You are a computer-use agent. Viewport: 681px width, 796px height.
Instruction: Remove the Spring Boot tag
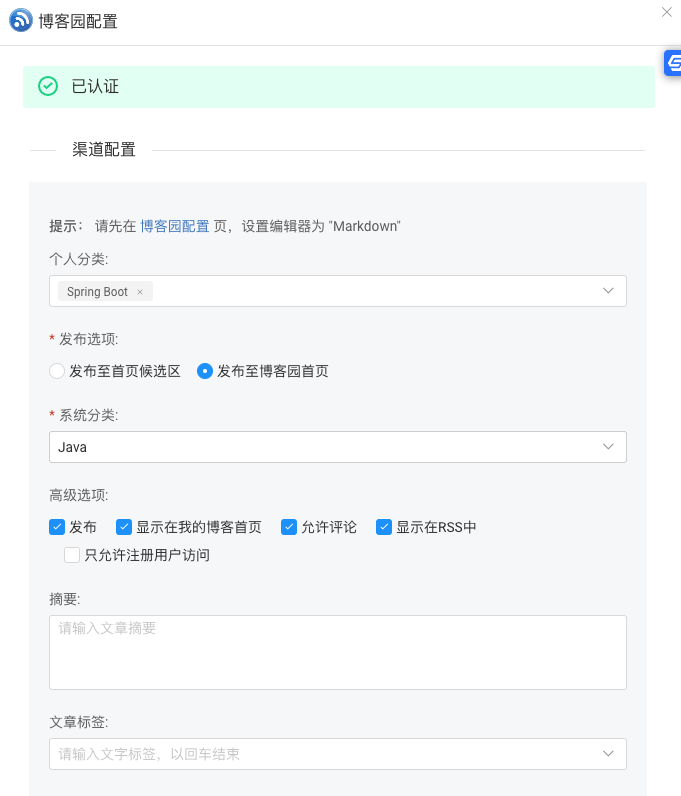tap(140, 292)
